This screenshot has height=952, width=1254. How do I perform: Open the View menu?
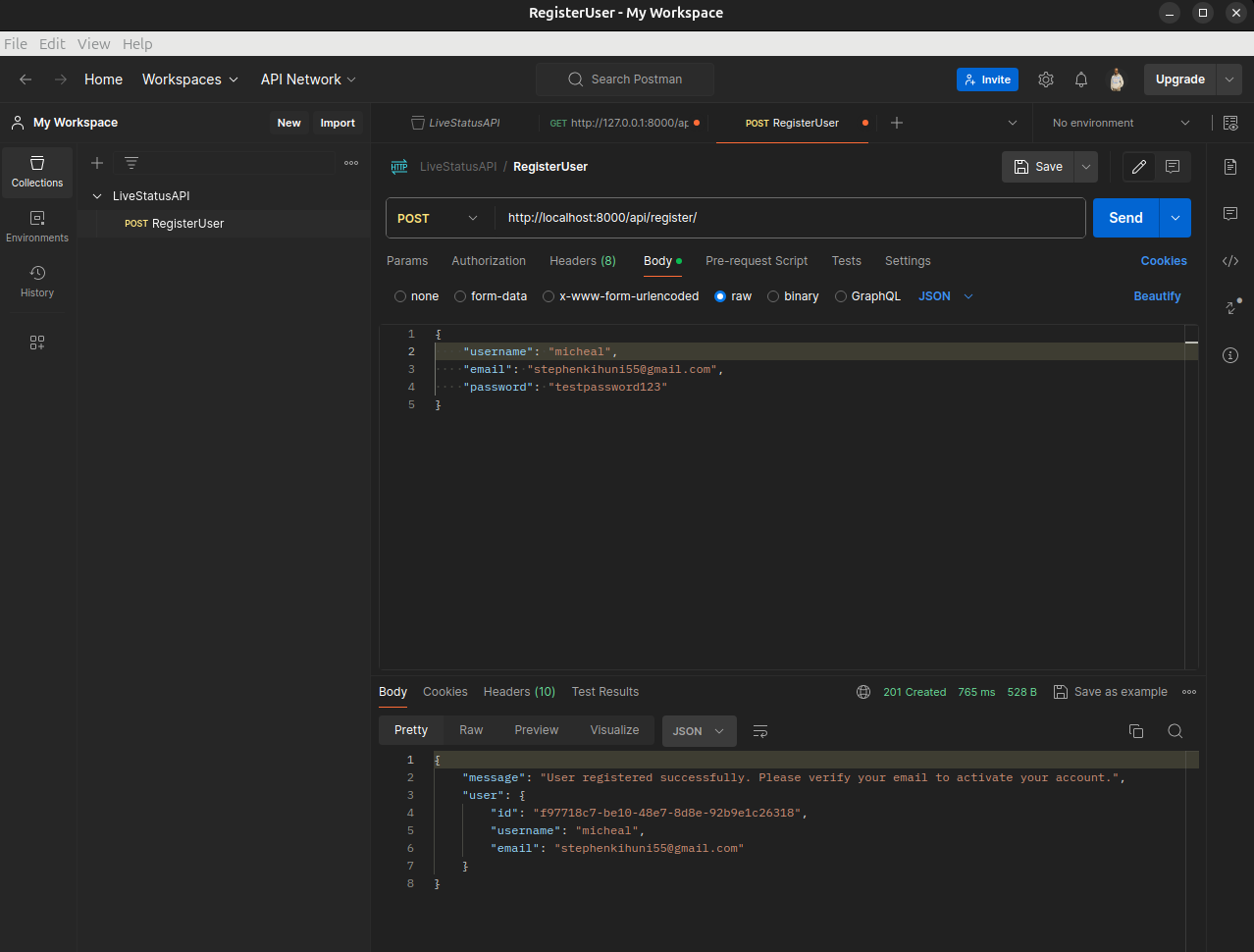coord(94,44)
